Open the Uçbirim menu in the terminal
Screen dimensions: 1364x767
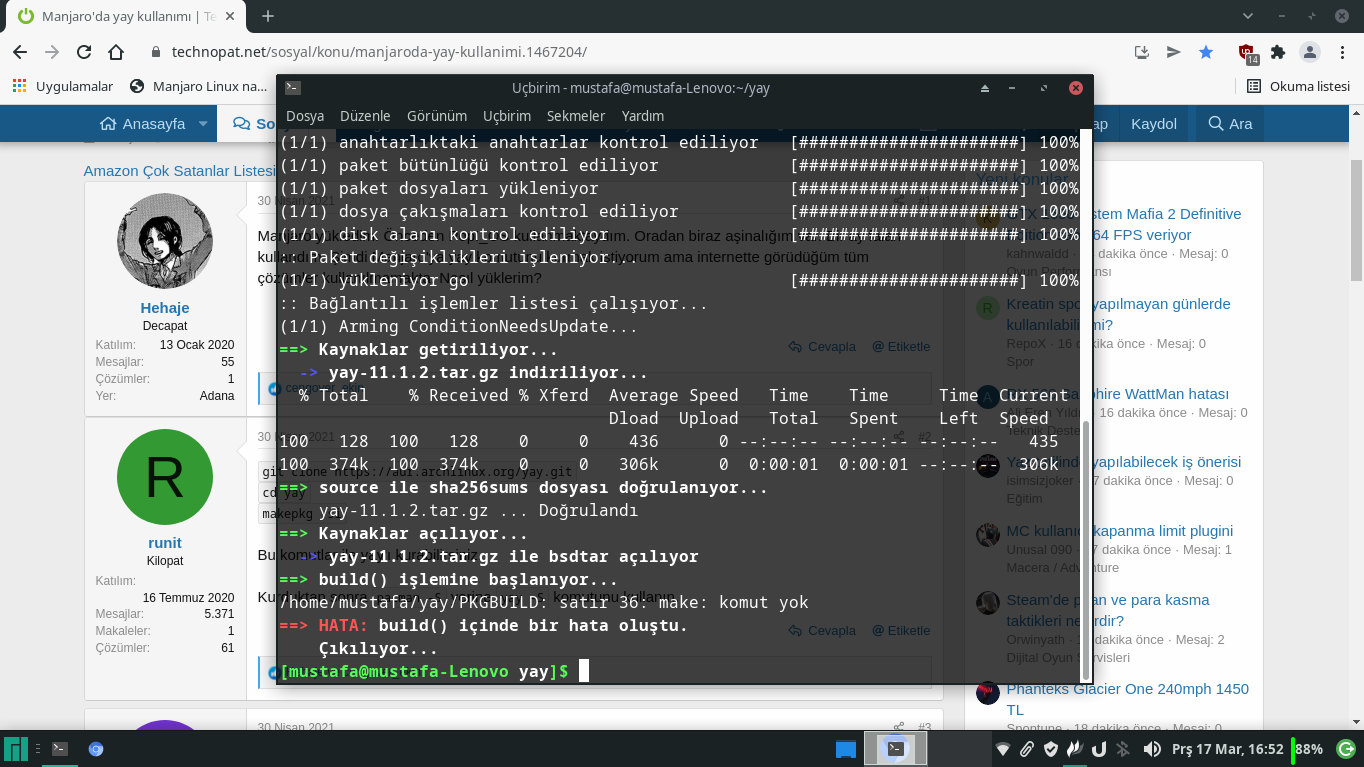507,116
